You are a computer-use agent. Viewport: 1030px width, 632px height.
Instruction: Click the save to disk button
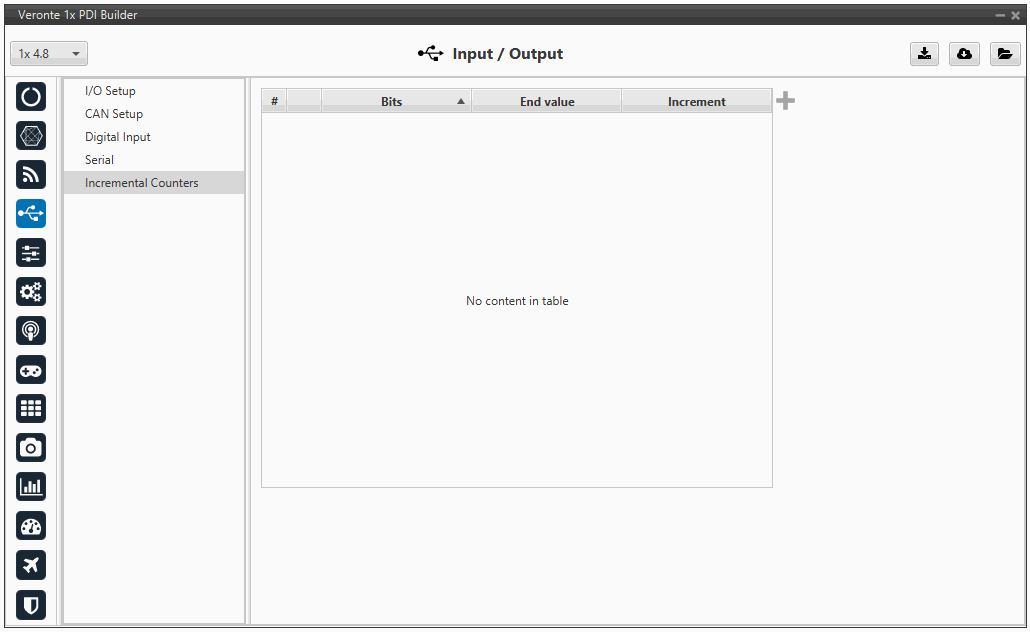pyautogui.click(x=925, y=54)
